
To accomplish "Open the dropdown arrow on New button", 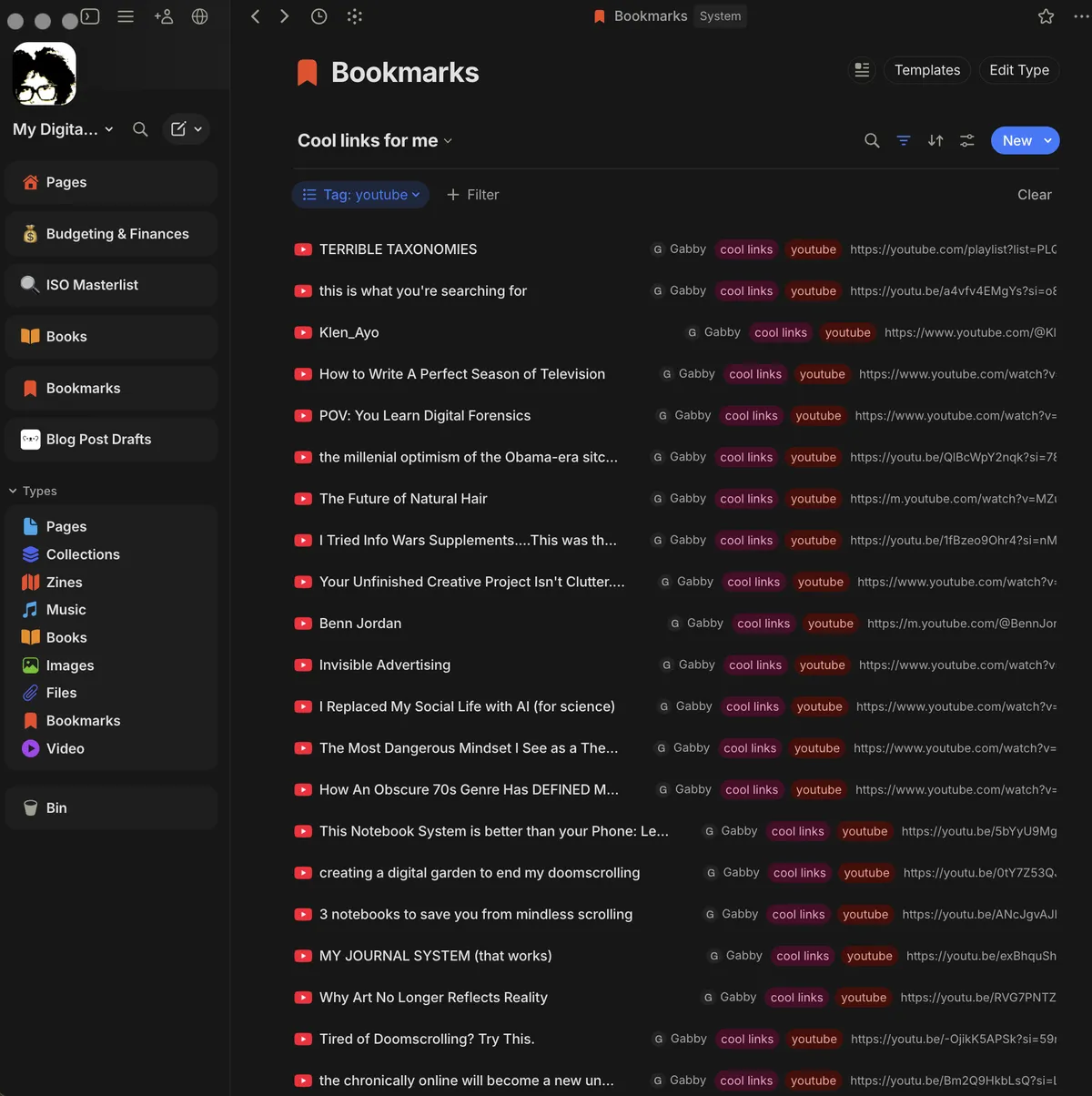I will tap(1047, 140).
